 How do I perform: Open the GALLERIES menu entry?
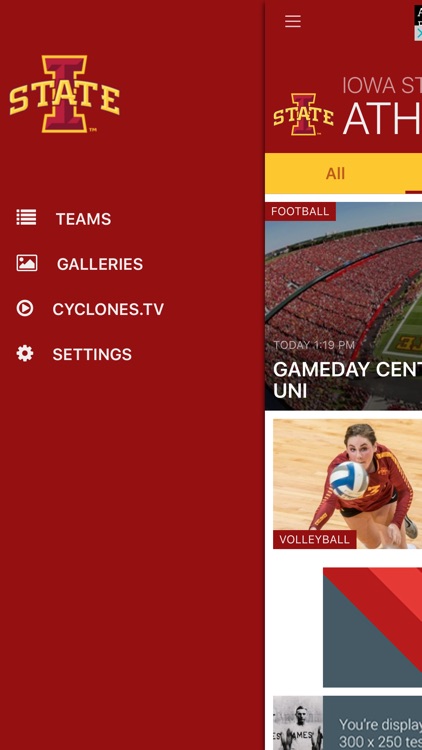click(x=100, y=264)
